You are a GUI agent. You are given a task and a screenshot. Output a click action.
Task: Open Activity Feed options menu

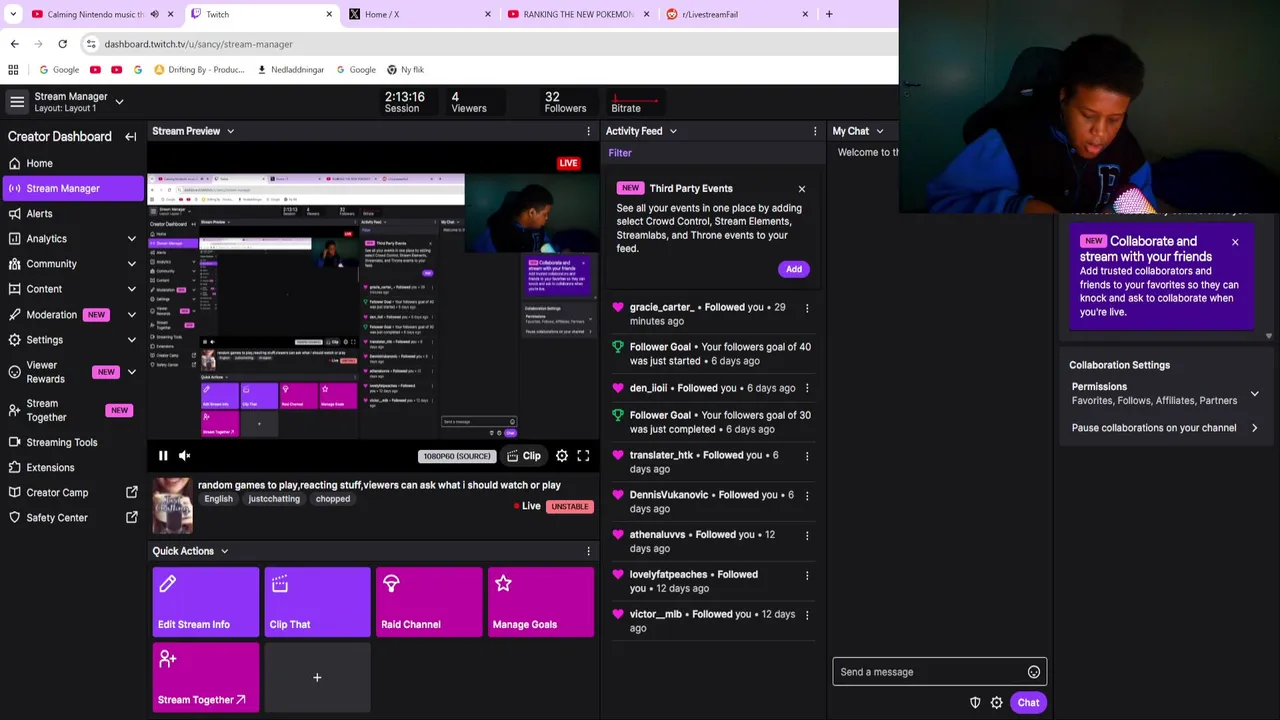coord(815,131)
